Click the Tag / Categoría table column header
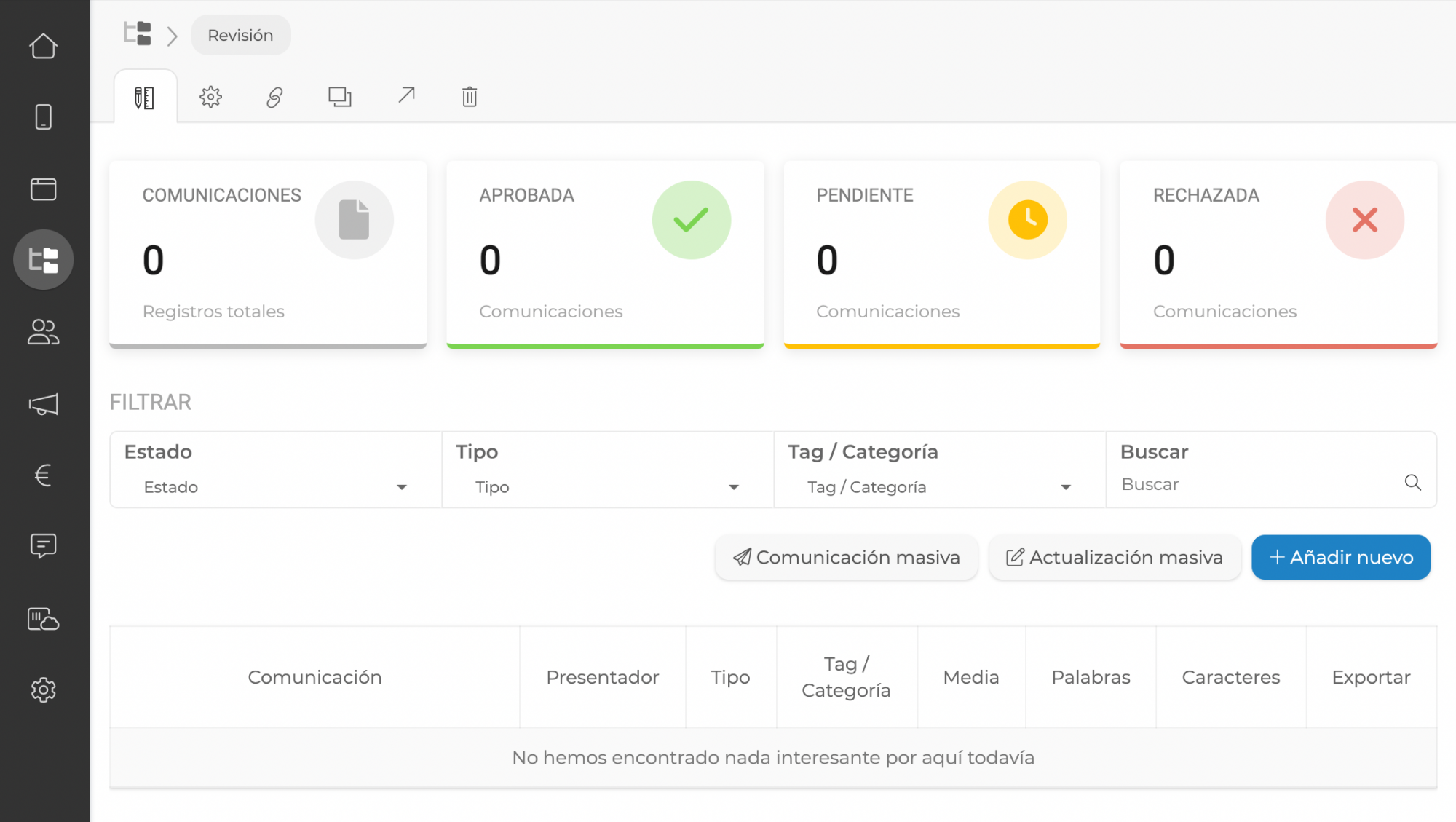 (x=846, y=677)
